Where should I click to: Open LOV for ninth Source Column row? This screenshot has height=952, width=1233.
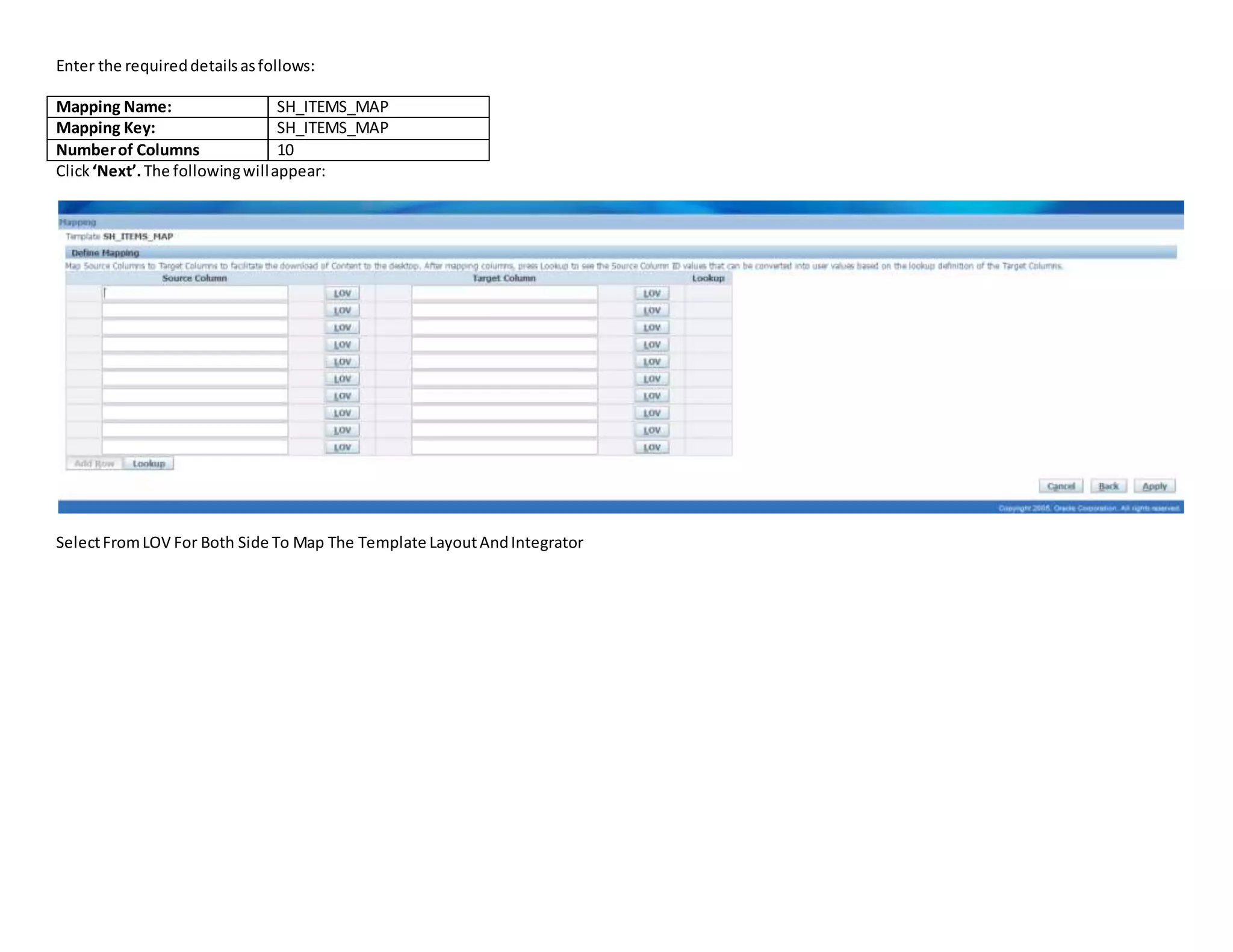click(342, 430)
